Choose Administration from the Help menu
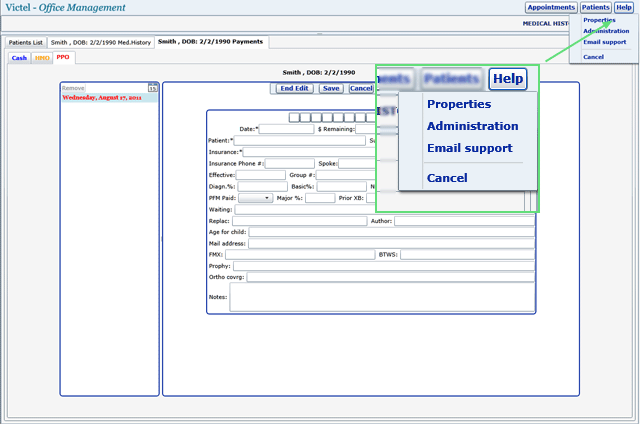Image resolution: width=640 pixels, height=424 pixels. pyautogui.click(x=606, y=31)
